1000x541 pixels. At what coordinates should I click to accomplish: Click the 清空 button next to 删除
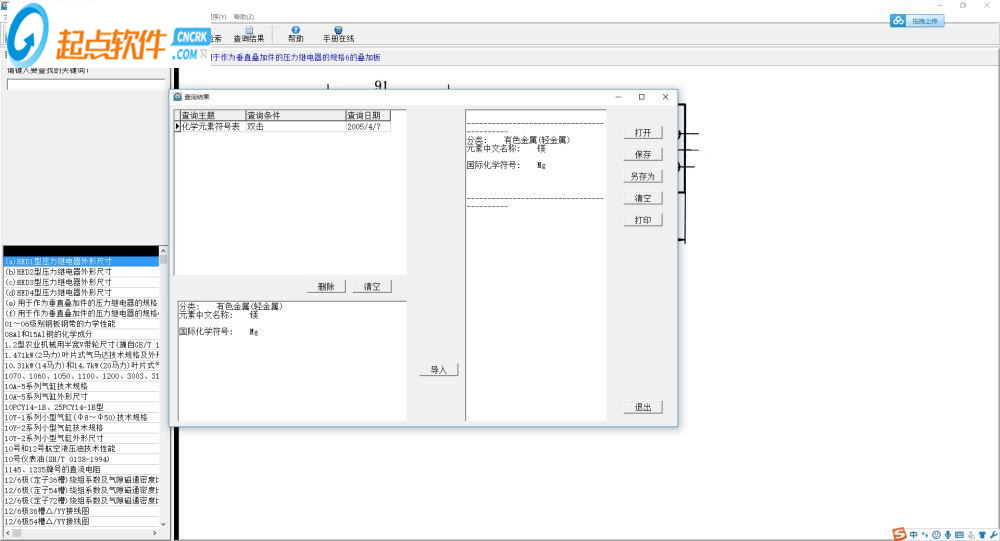click(372, 286)
